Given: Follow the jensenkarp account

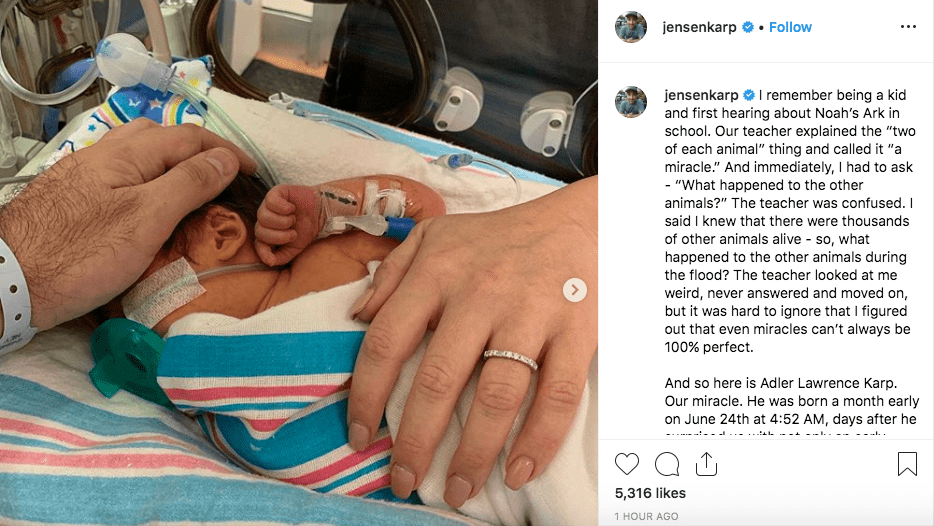Looking at the screenshot, I should 790,27.
